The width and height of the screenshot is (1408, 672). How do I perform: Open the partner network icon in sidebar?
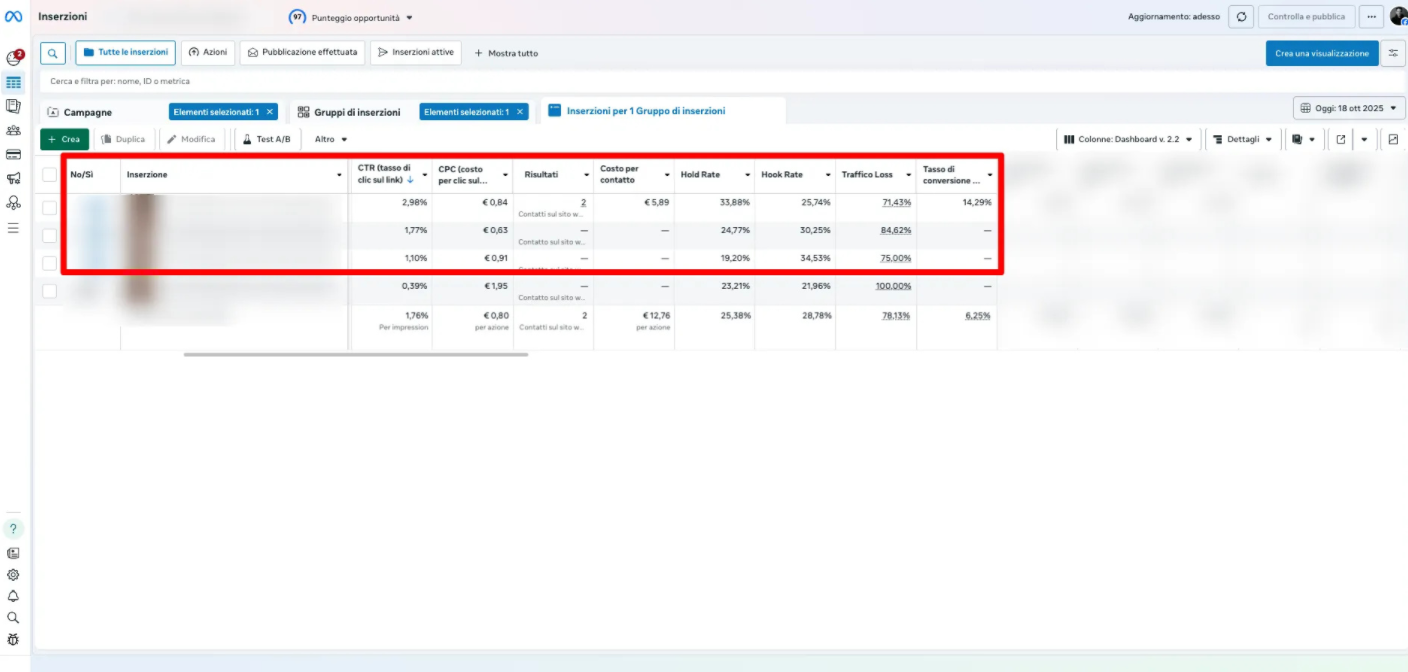13,203
